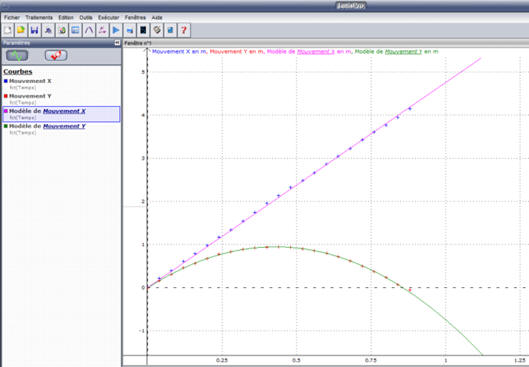529x367 pixels.
Task: Click the black square toolbar icon
Action: point(143,30)
